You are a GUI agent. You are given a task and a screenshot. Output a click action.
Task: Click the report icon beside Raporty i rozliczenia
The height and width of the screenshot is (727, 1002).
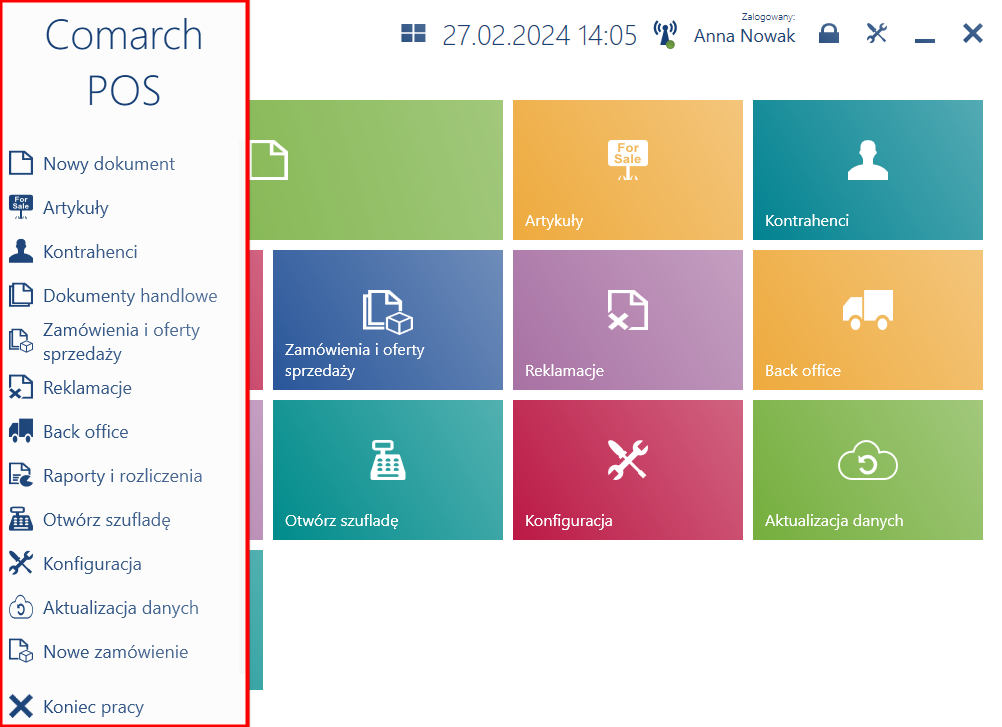click(x=20, y=475)
